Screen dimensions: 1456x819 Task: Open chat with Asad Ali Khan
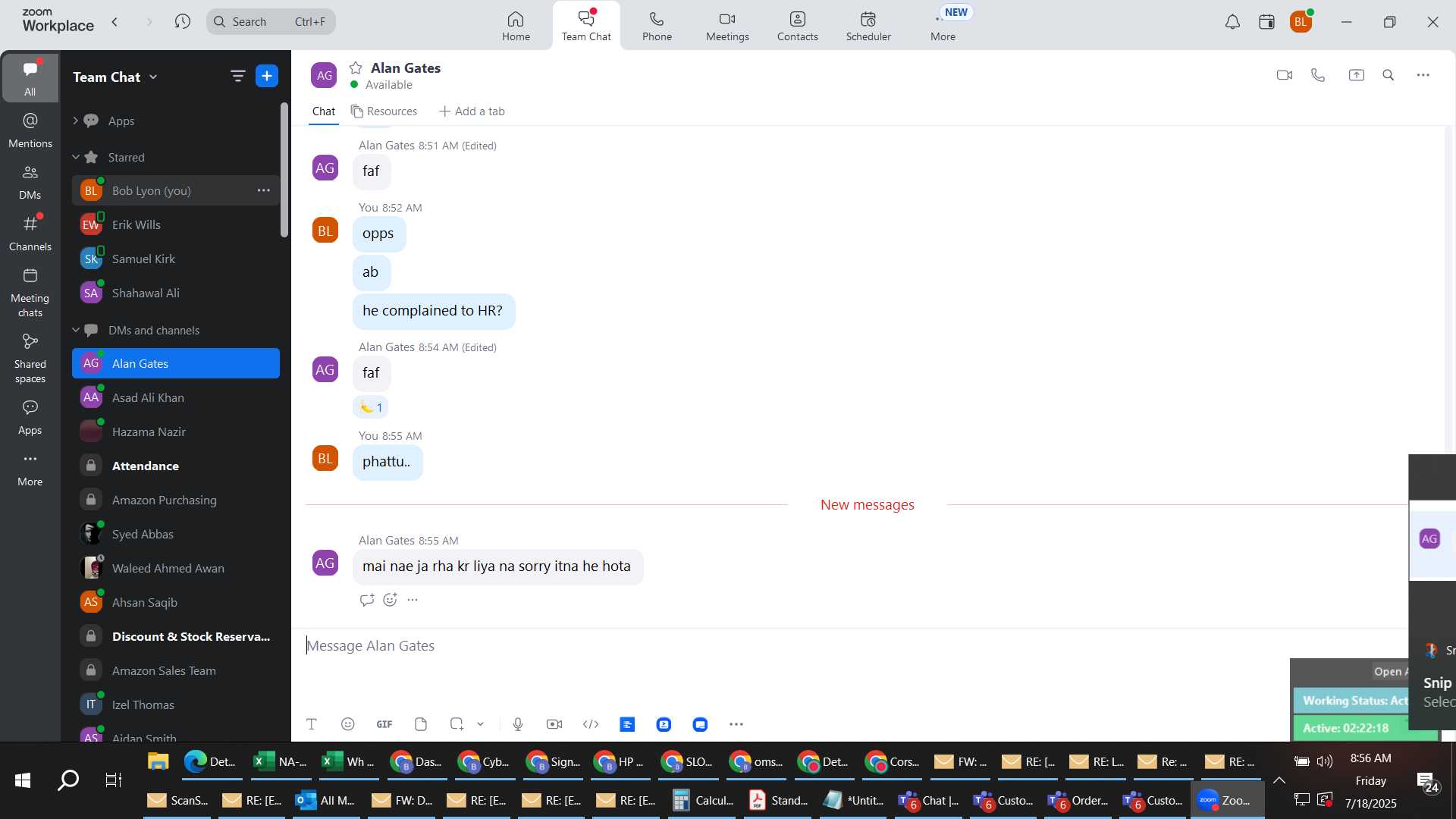176,397
